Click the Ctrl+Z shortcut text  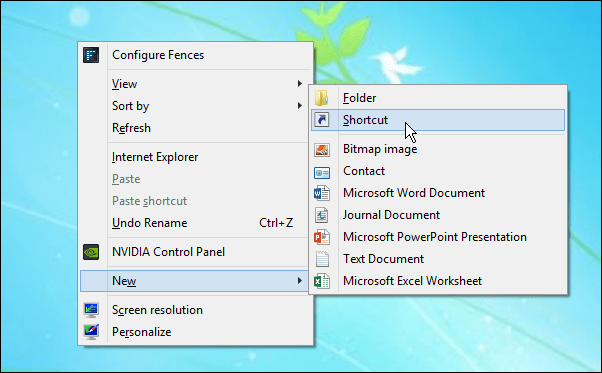pos(276,223)
